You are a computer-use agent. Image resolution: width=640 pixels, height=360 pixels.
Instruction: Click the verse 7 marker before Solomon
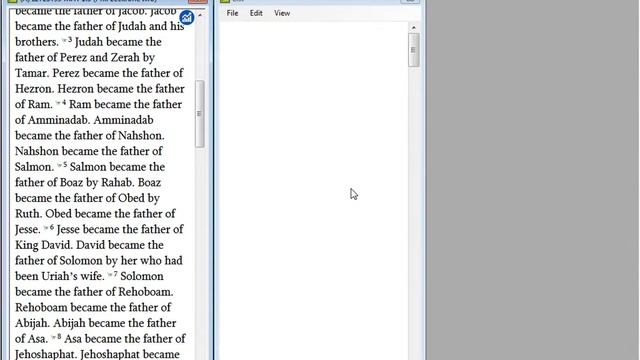113,275
